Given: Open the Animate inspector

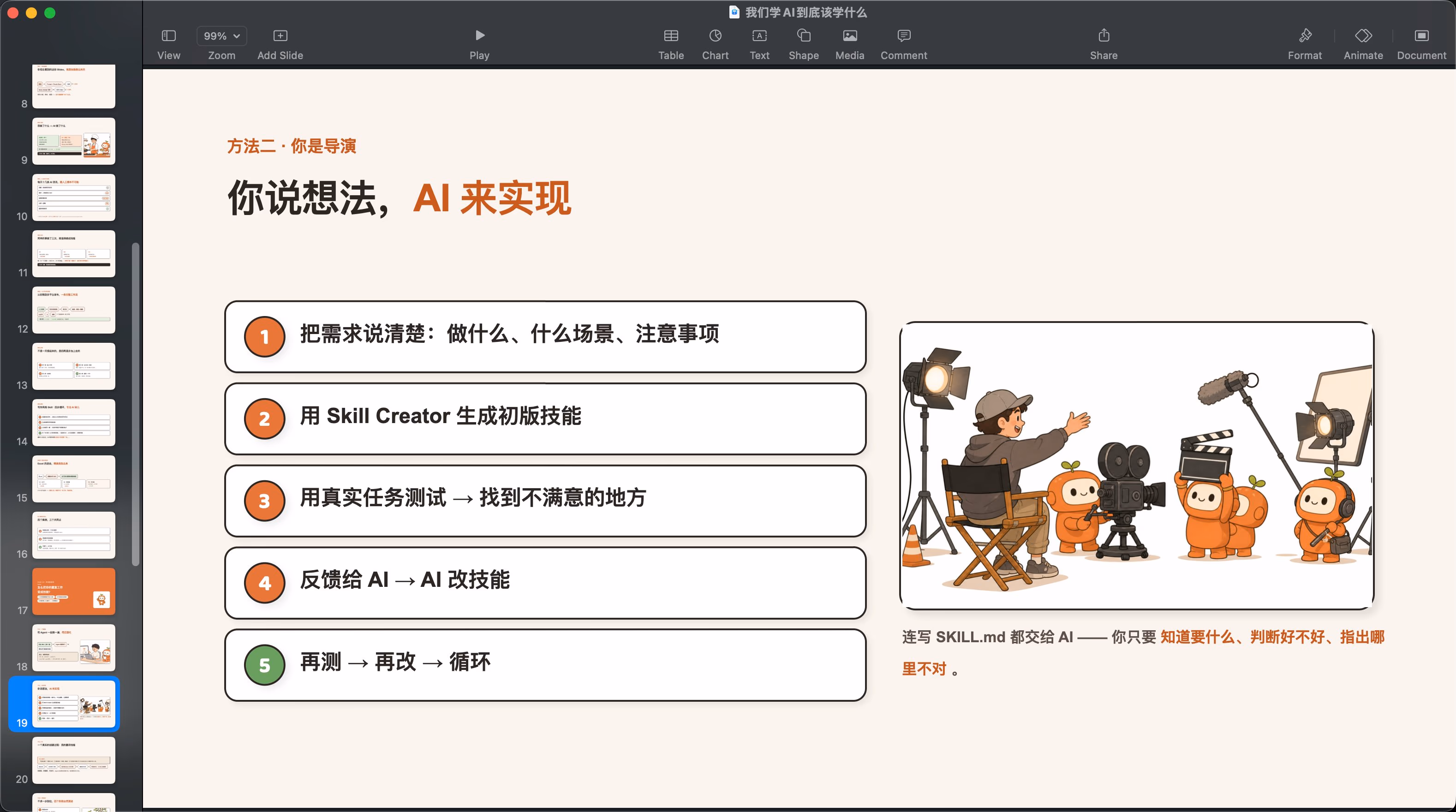Looking at the screenshot, I should tap(1363, 44).
